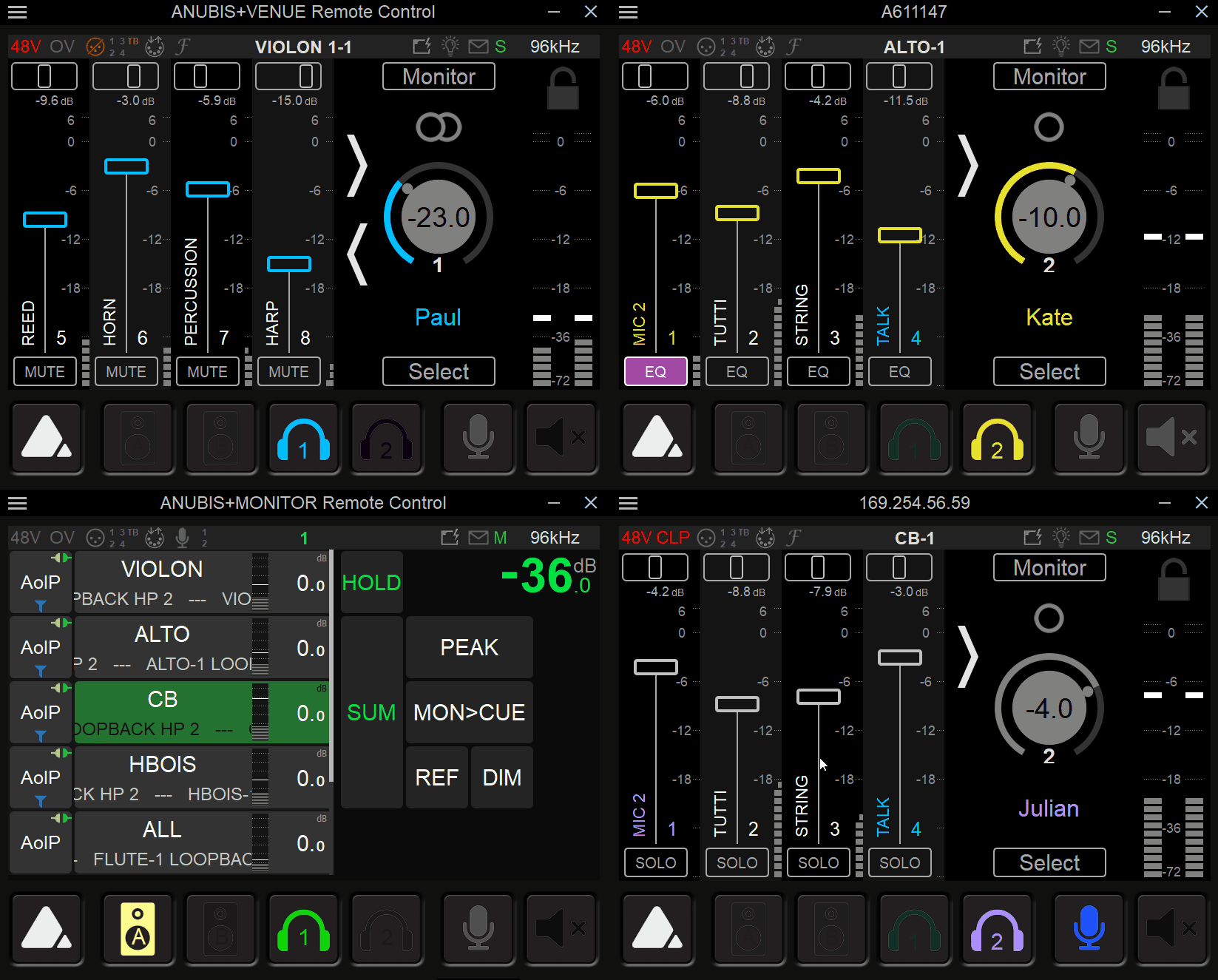The height and width of the screenshot is (980, 1218).
Task: Click blue headphone 1 icon in VIOLON panel
Action: coord(303,439)
